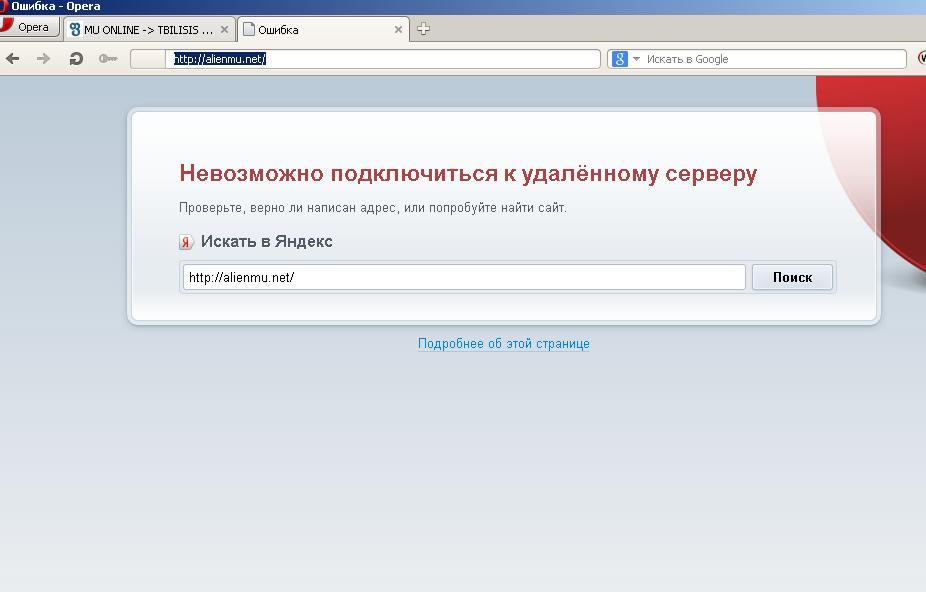Viewport: 926px width, 594px height.
Task: Open the password wand key icon
Action: coord(108,58)
